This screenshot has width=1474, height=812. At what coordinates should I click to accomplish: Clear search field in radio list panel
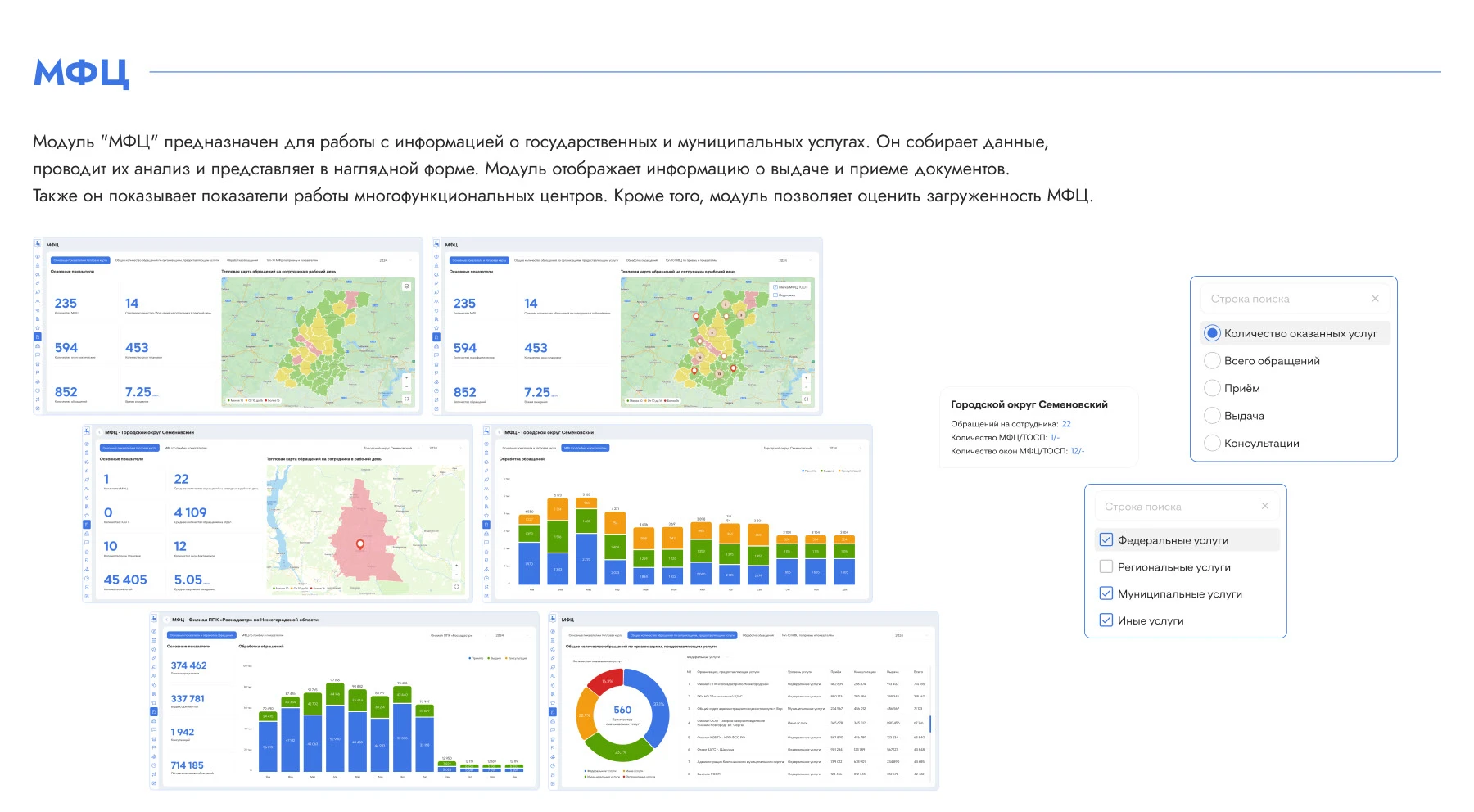pos(1375,299)
